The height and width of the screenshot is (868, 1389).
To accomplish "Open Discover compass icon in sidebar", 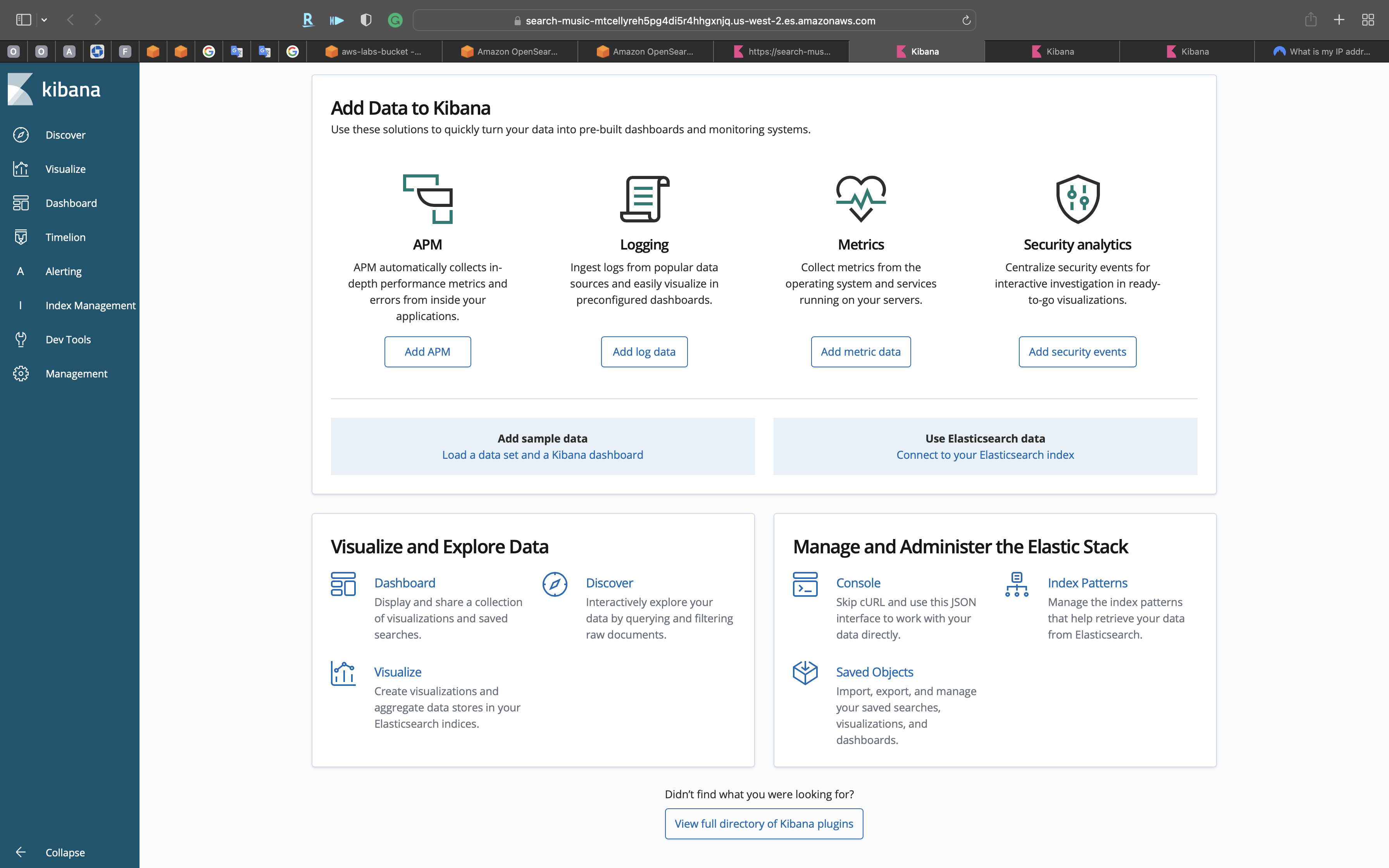I will point(21,135).
